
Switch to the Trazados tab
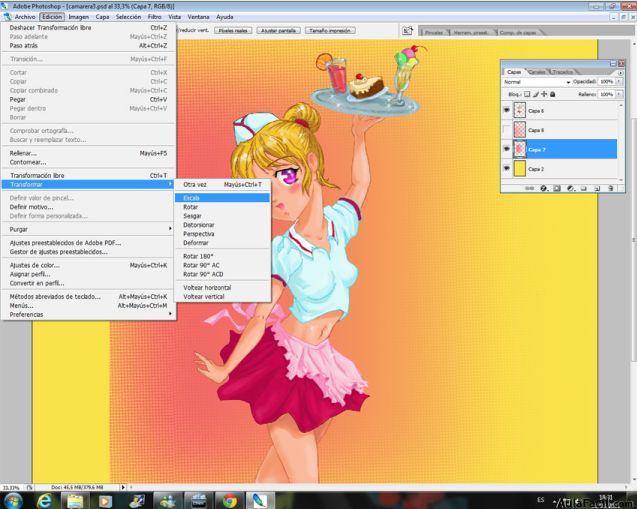coord(563,72)
